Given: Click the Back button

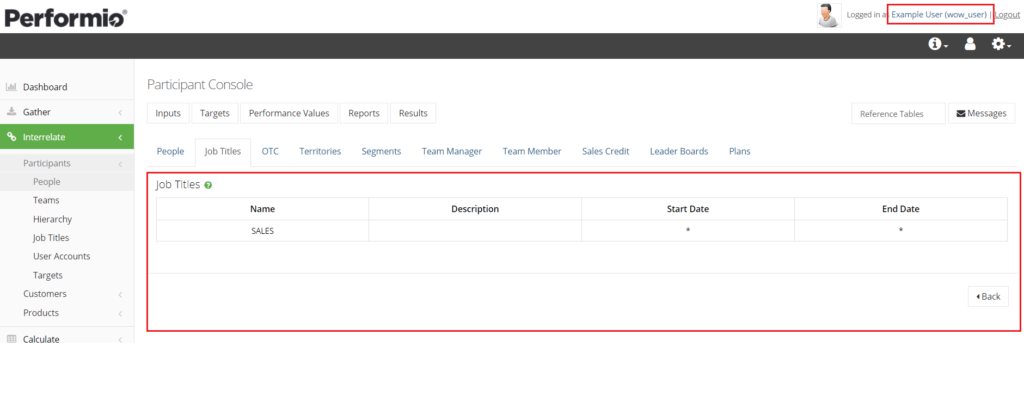Looking at the screenshot, I should (988, 297).
